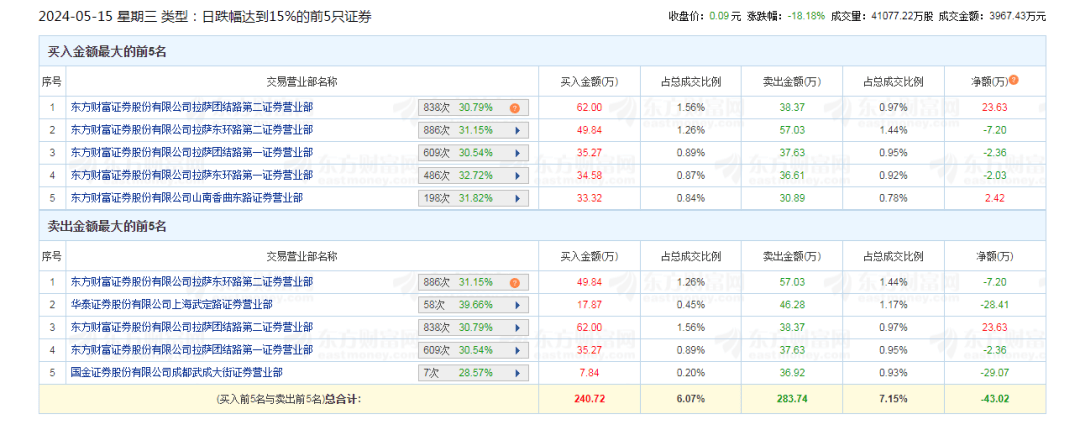Click the buy amount 7.84 cell
Screen dimensions: 1080x430
590,373
